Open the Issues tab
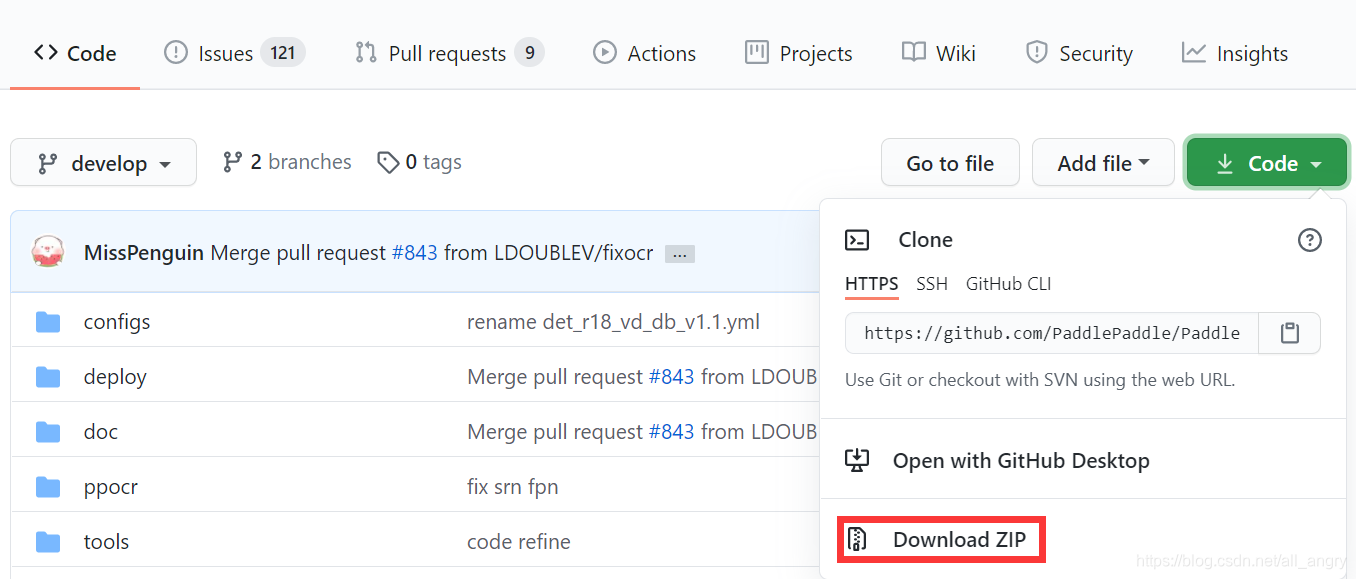The image size is (1356, 579). [x=234, y=53]
